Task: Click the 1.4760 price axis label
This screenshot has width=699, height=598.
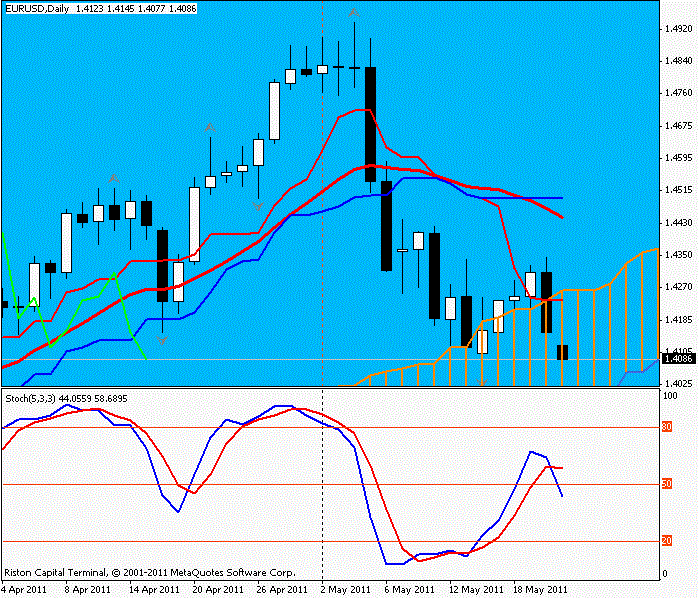Action: click(678, 93)
